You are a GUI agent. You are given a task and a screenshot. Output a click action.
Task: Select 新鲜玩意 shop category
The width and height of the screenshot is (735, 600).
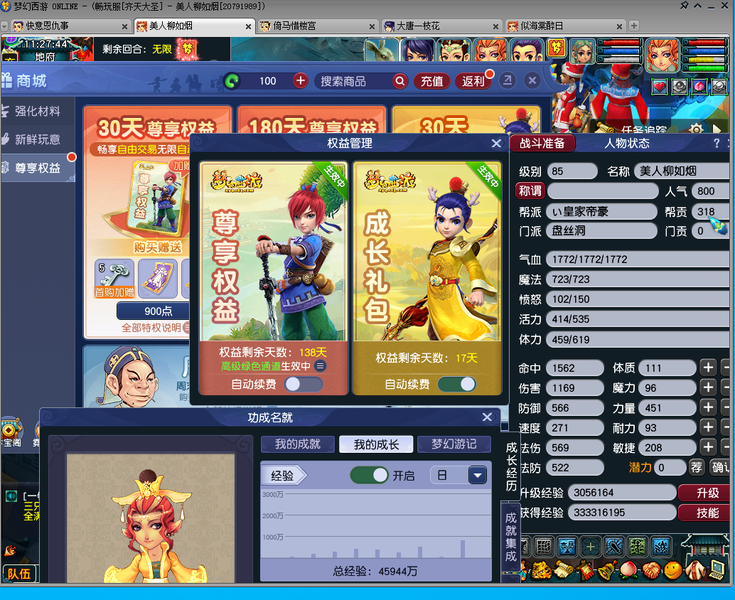coord(38,140)
